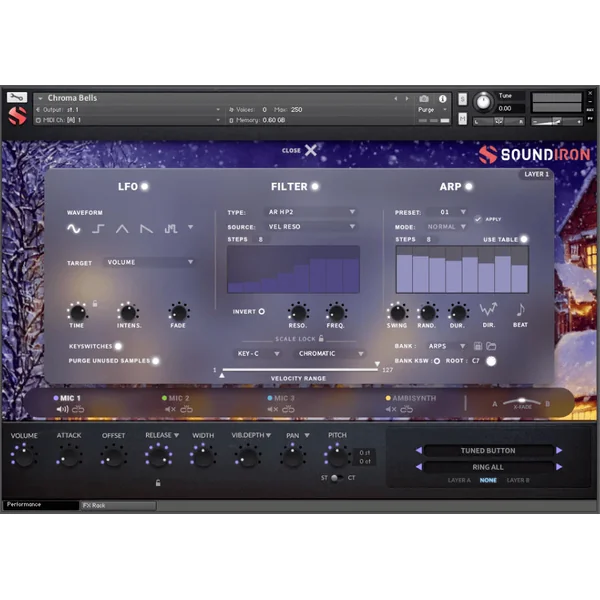600x600 pixels.
Task: Click the arp beat note icon
Action: (x=520, y=309)
